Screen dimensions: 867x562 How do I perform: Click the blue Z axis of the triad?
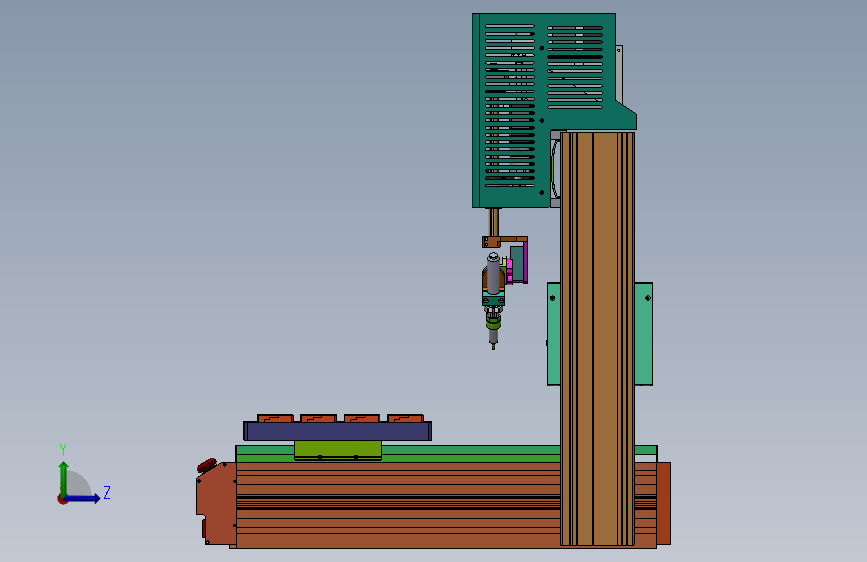[x=83, y=499]
